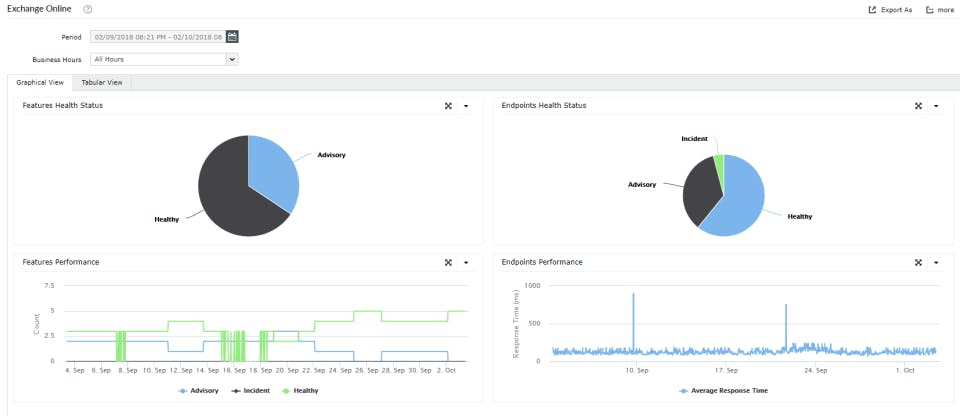This screenshot has height=416, width=960.
Task: Toggle Healthy series in Features Performance legend
Action: (x=300, y=390)
